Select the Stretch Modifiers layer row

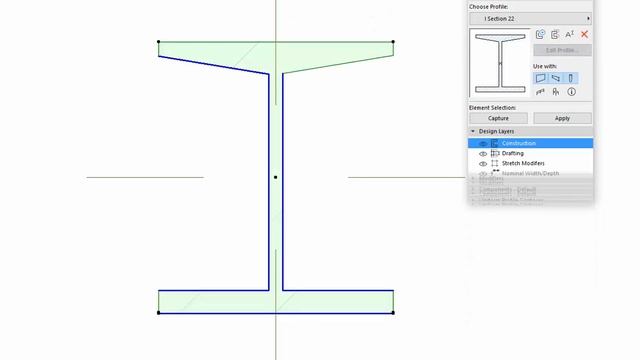click(530, 163)
